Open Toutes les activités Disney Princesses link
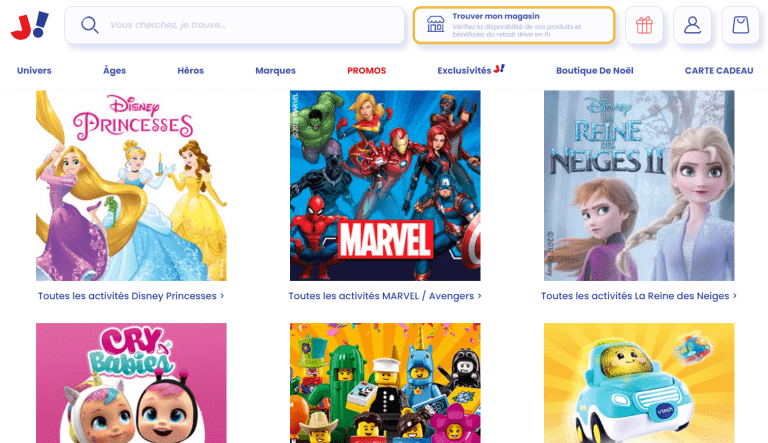This screenshot has height=443, width=768. coord(131,296)
